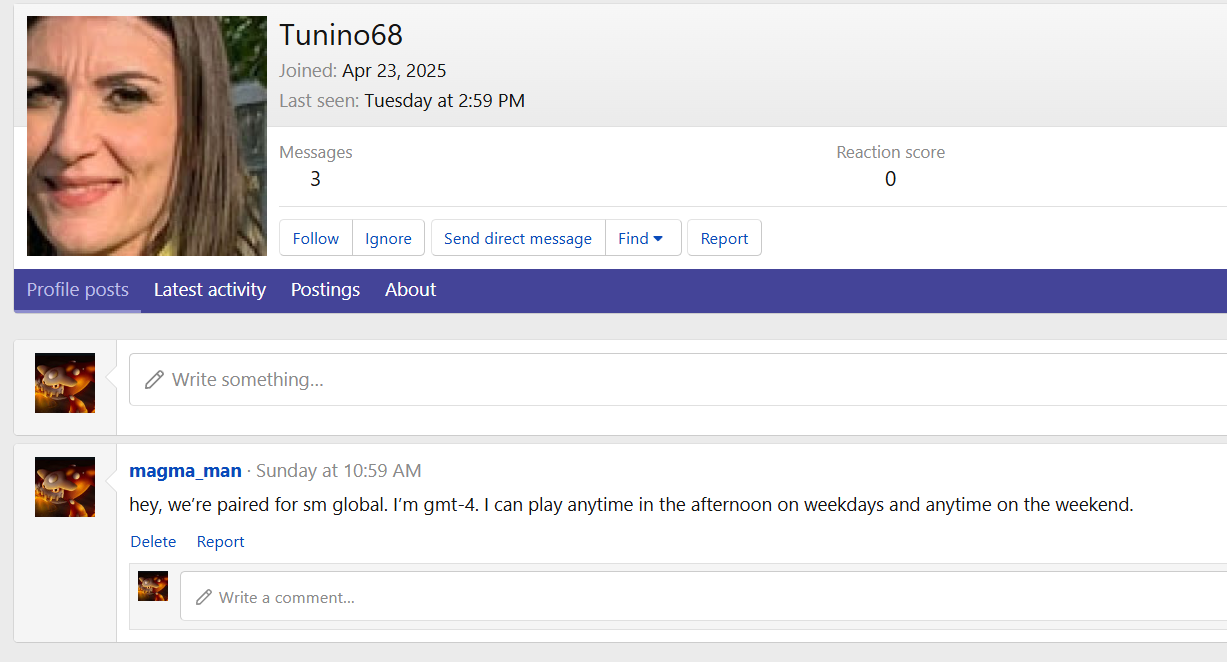Click Report link under the profile post
The height and width of the screenshot is (662, 1227).
[220, 542]
